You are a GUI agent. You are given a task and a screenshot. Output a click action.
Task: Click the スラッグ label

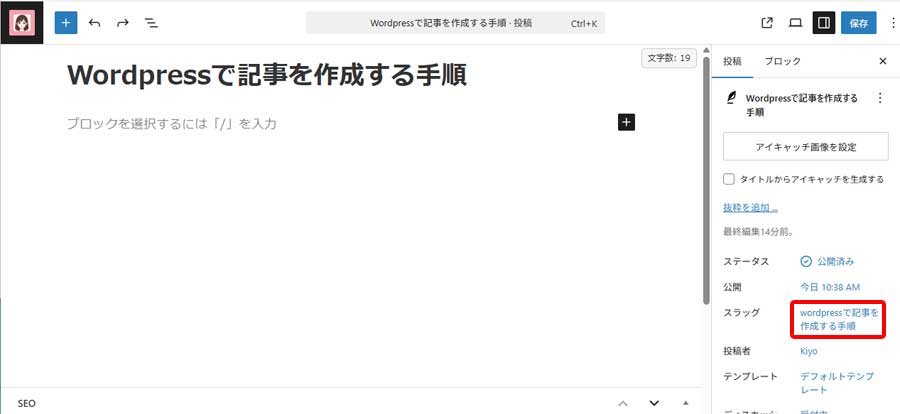point(742,312)
